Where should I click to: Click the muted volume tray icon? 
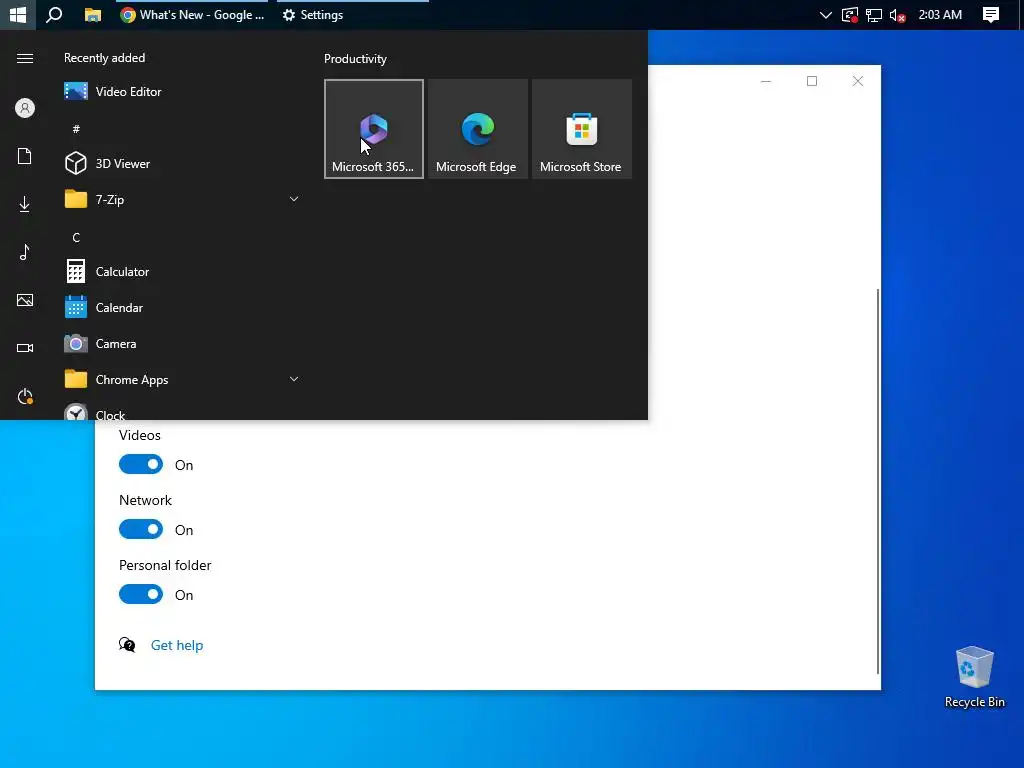898,14
